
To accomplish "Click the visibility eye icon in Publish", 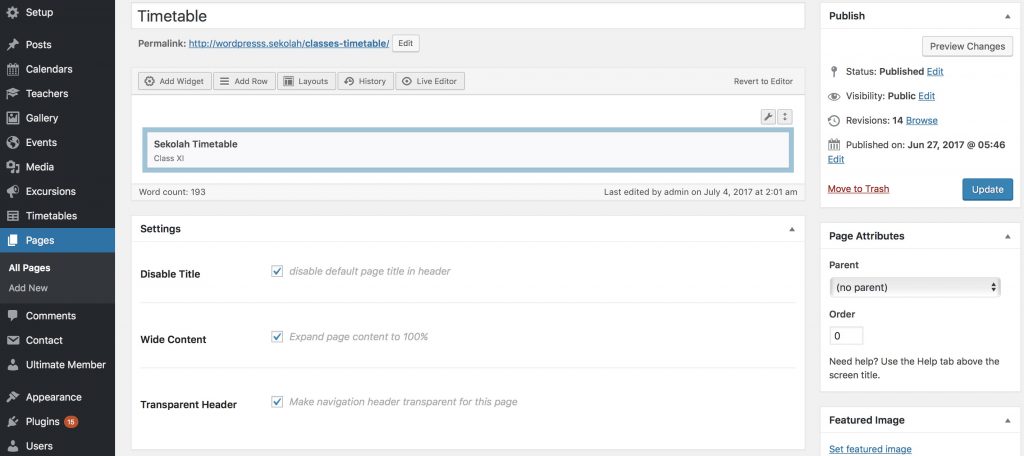I will [834, 97].
